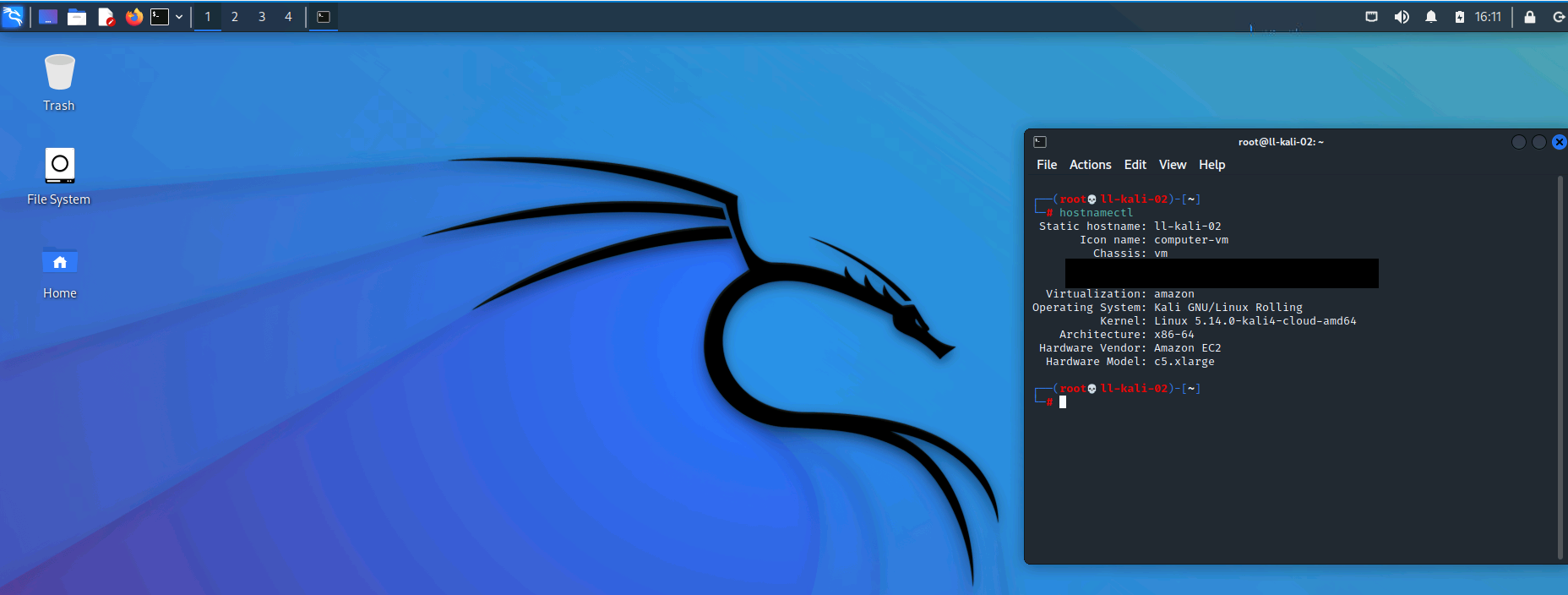The width and height of the screenshot is (1568, 595).
Task: Launch terminal emulator from the panel
Action: 160,17
